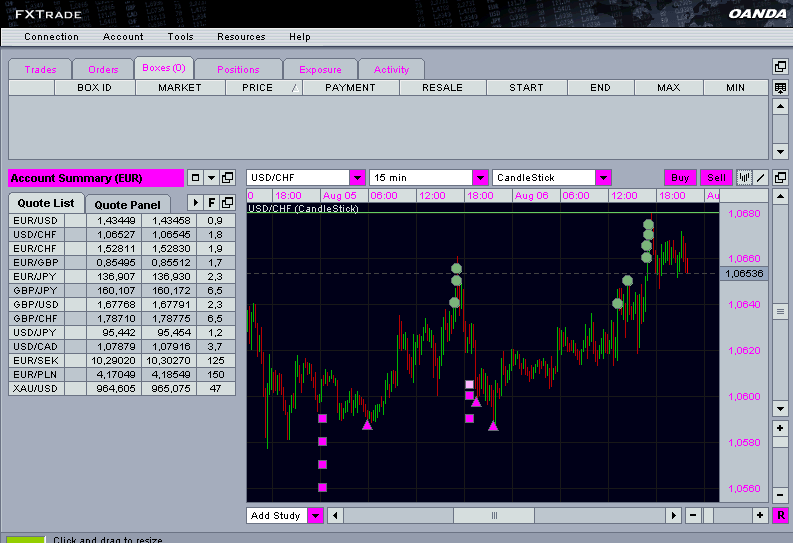
Task: Select the draw trend line tool
Action: (x=761, y=177)
